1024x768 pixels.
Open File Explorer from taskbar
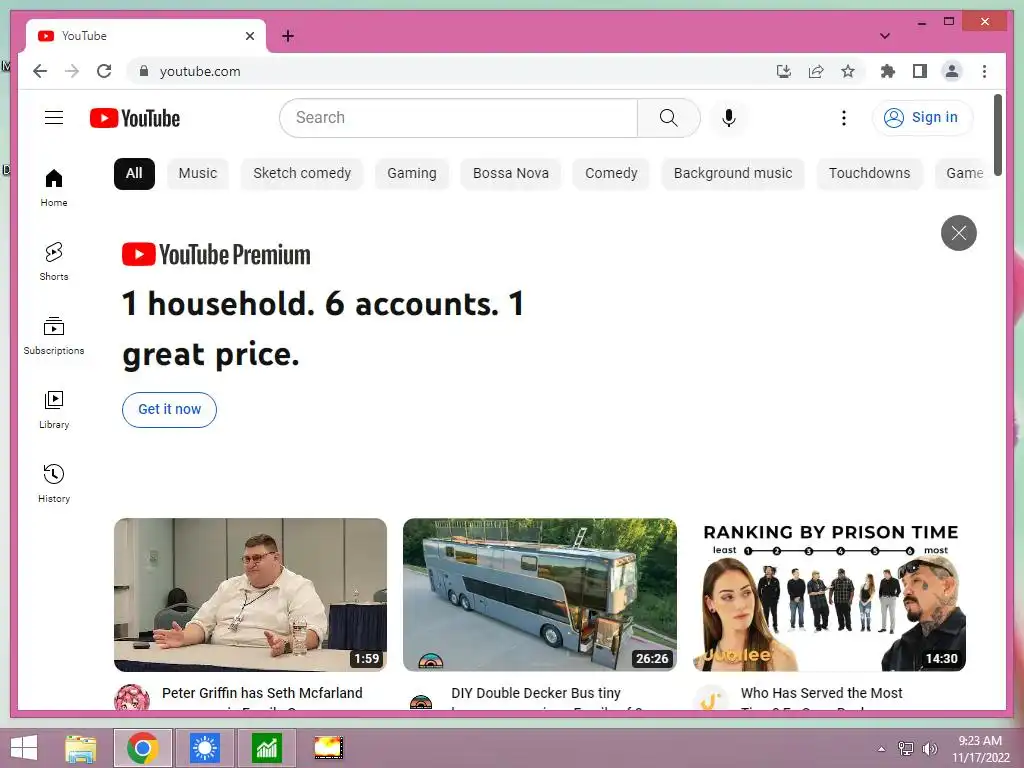[x=81, y=748]
